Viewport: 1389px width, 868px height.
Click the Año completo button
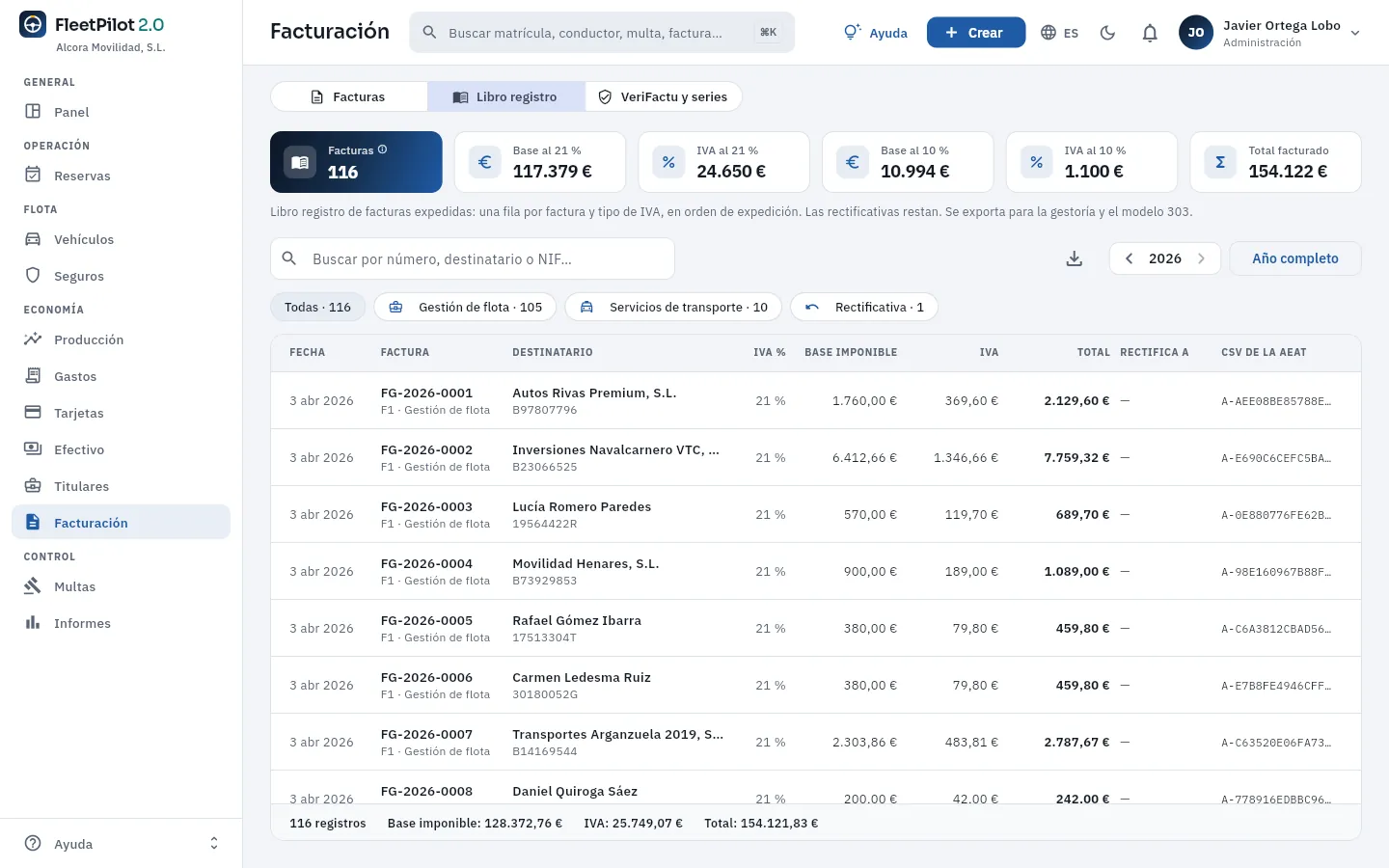pos(1295,258)
